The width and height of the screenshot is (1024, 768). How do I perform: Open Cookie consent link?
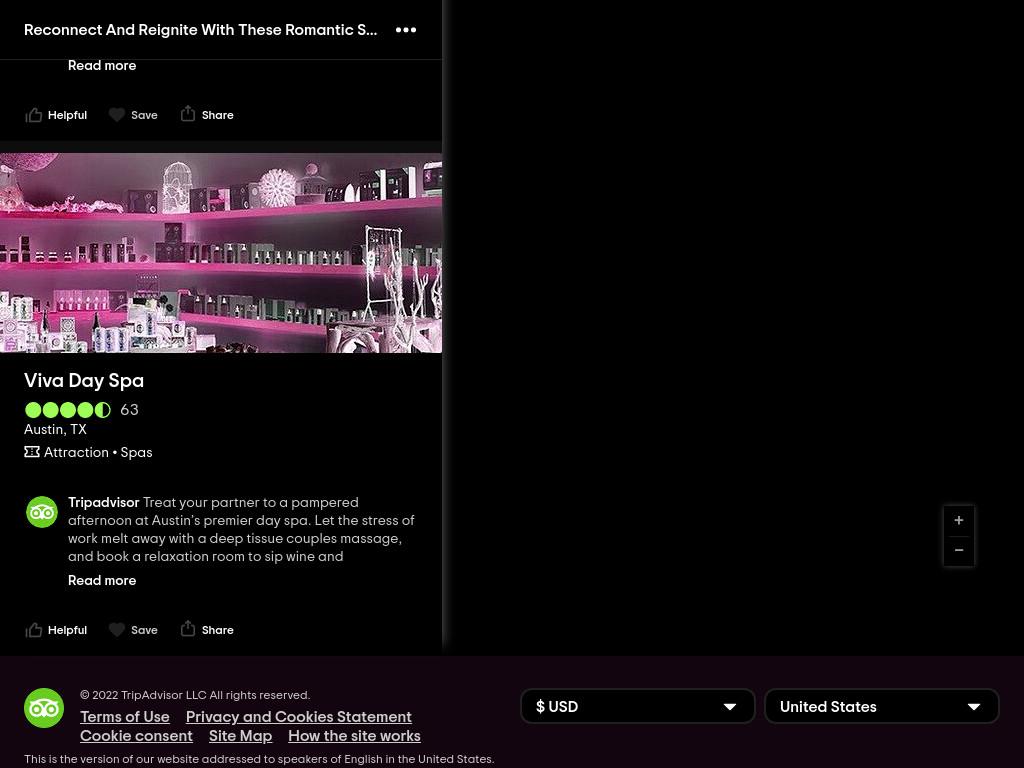click(136, 736)
